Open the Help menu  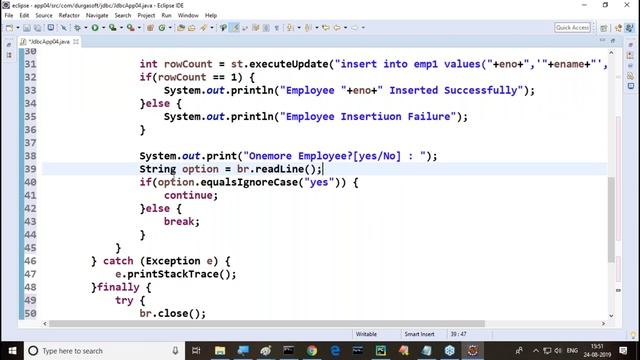(x=211, y=16)
